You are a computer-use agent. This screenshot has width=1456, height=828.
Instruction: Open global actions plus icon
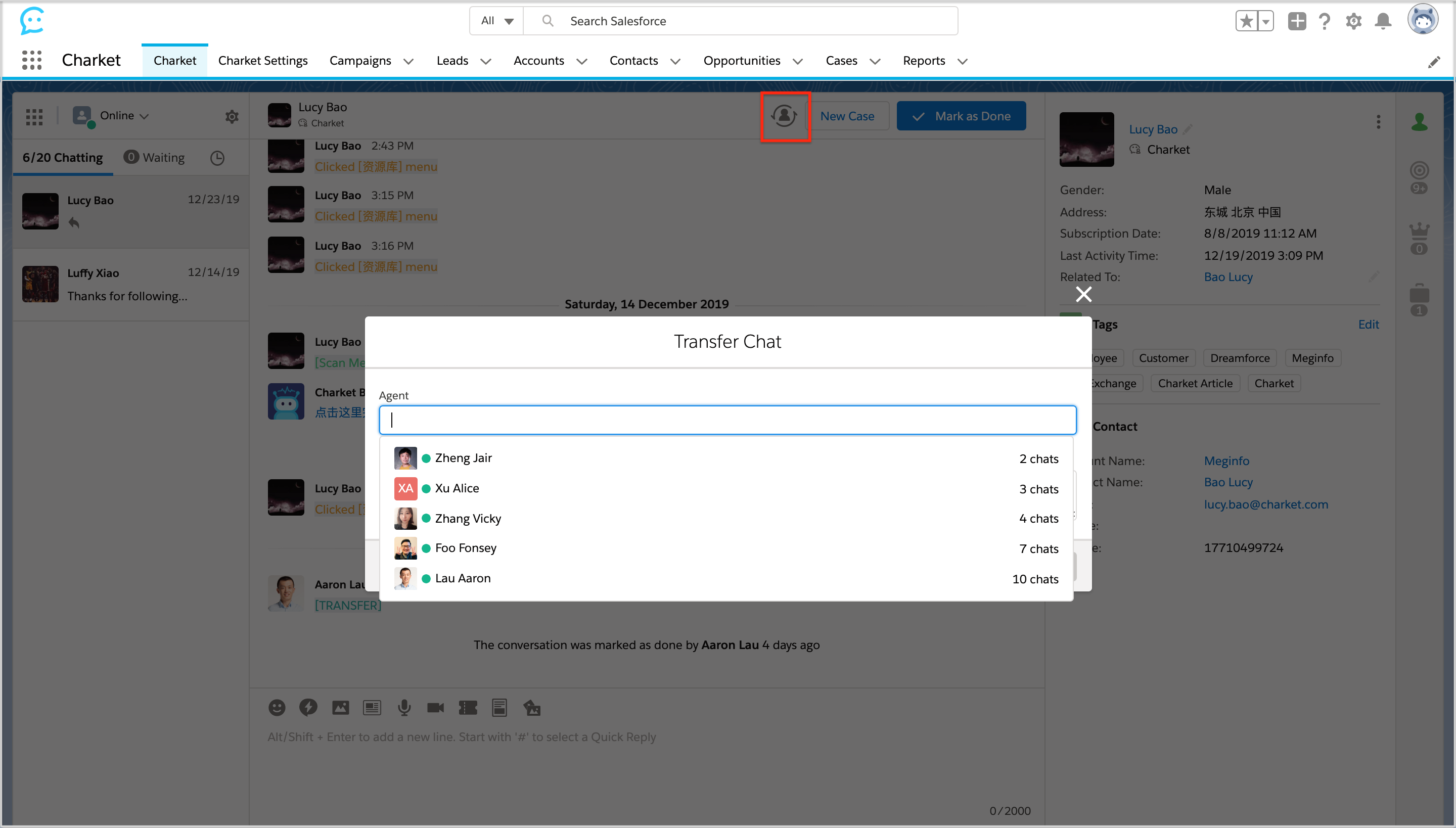coord(1297,21)
